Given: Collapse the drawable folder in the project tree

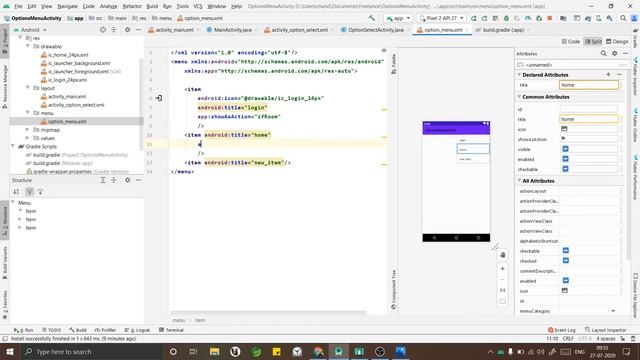Looking at the screenshot, I should tap(28, 47).
